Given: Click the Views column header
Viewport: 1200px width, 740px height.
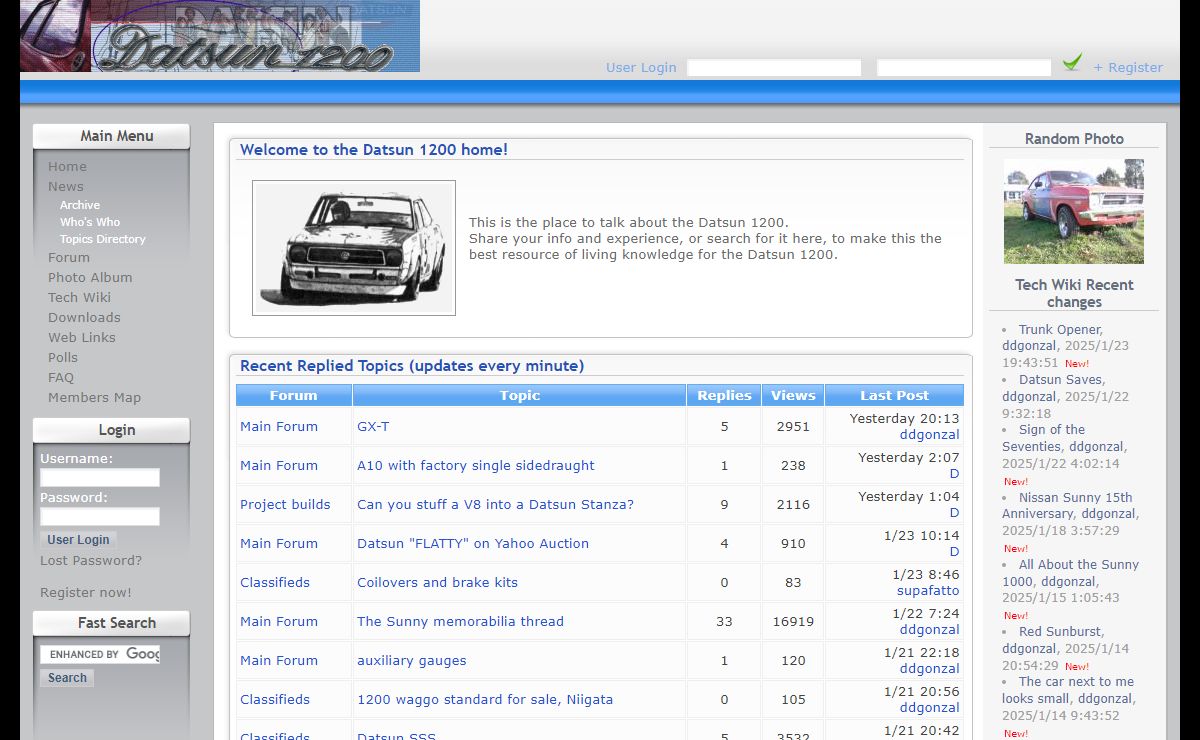Looking at the screenshot, I should click(793, 395).
